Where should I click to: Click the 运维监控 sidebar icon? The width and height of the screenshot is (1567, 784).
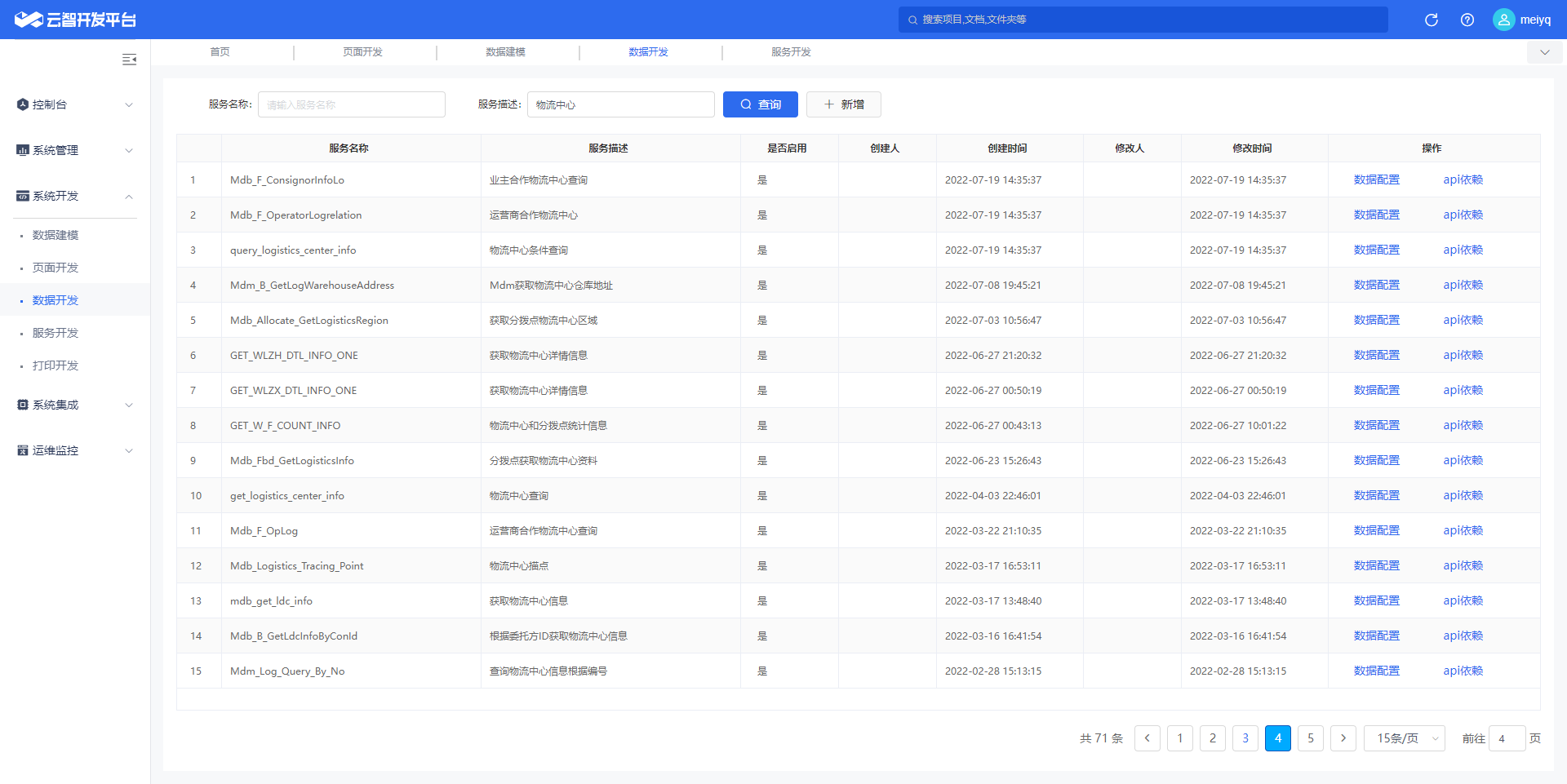(x=23, y=450)
